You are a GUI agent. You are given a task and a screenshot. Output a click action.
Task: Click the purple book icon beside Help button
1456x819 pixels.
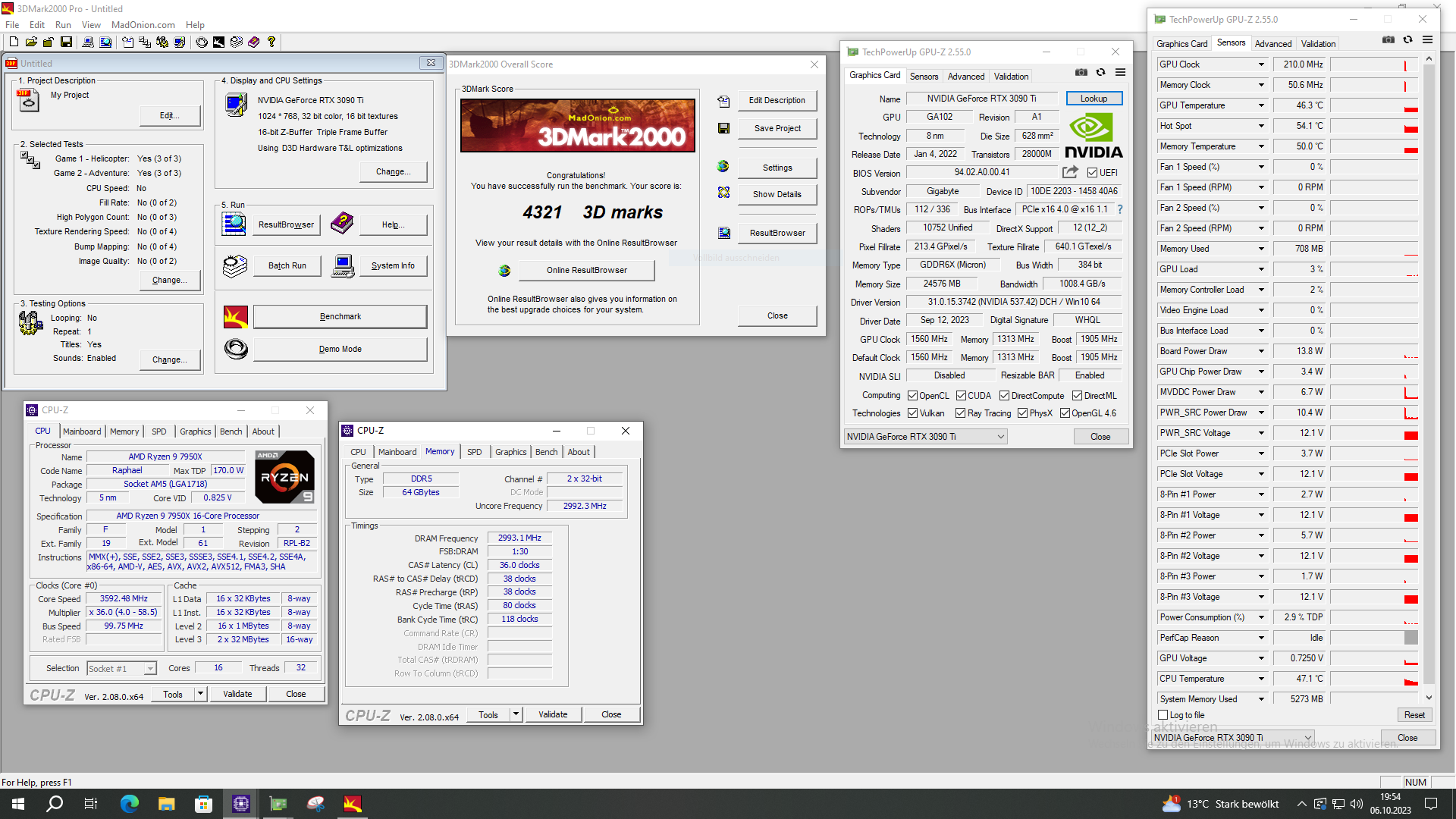coord(342,223)
